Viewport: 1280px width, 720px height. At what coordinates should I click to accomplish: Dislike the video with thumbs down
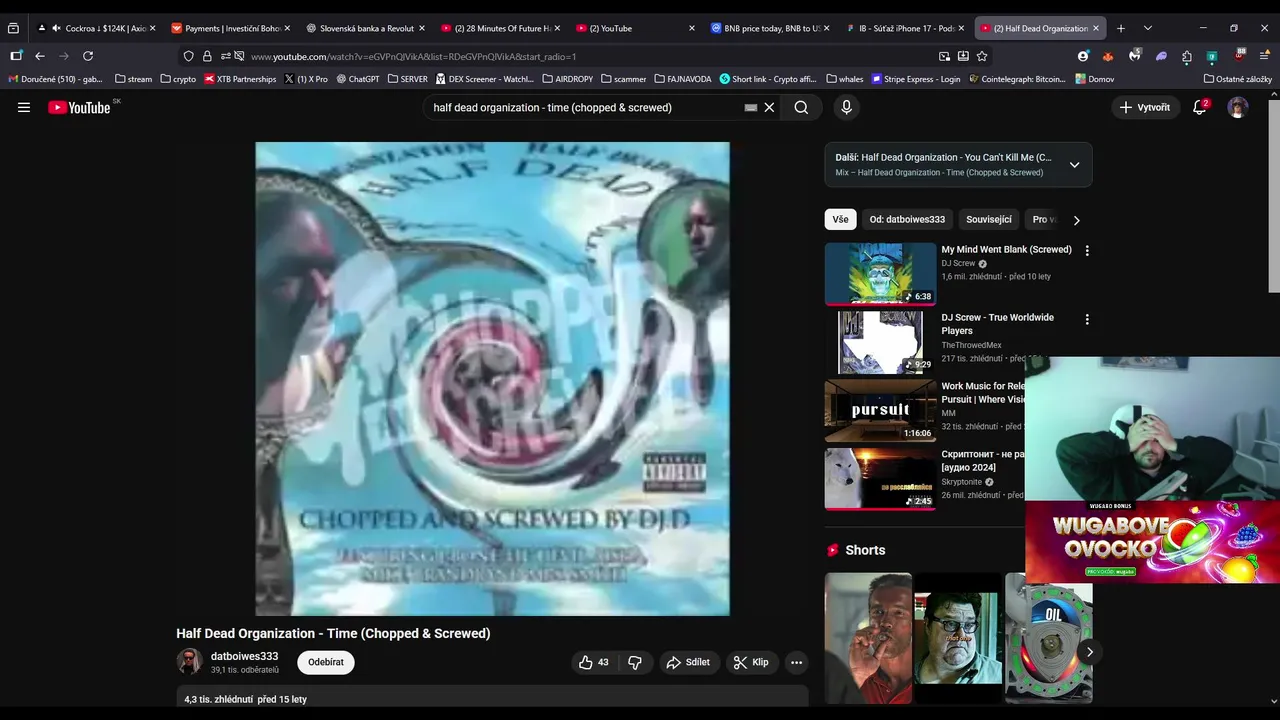click(634, 662)
